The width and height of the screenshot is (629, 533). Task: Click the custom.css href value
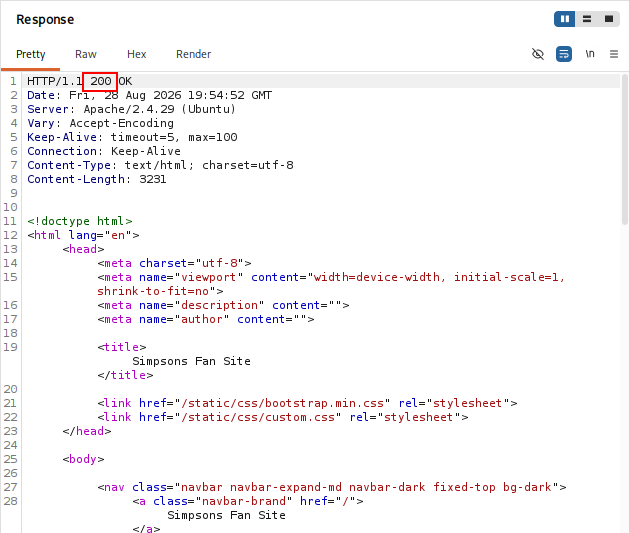click(258, 417)
